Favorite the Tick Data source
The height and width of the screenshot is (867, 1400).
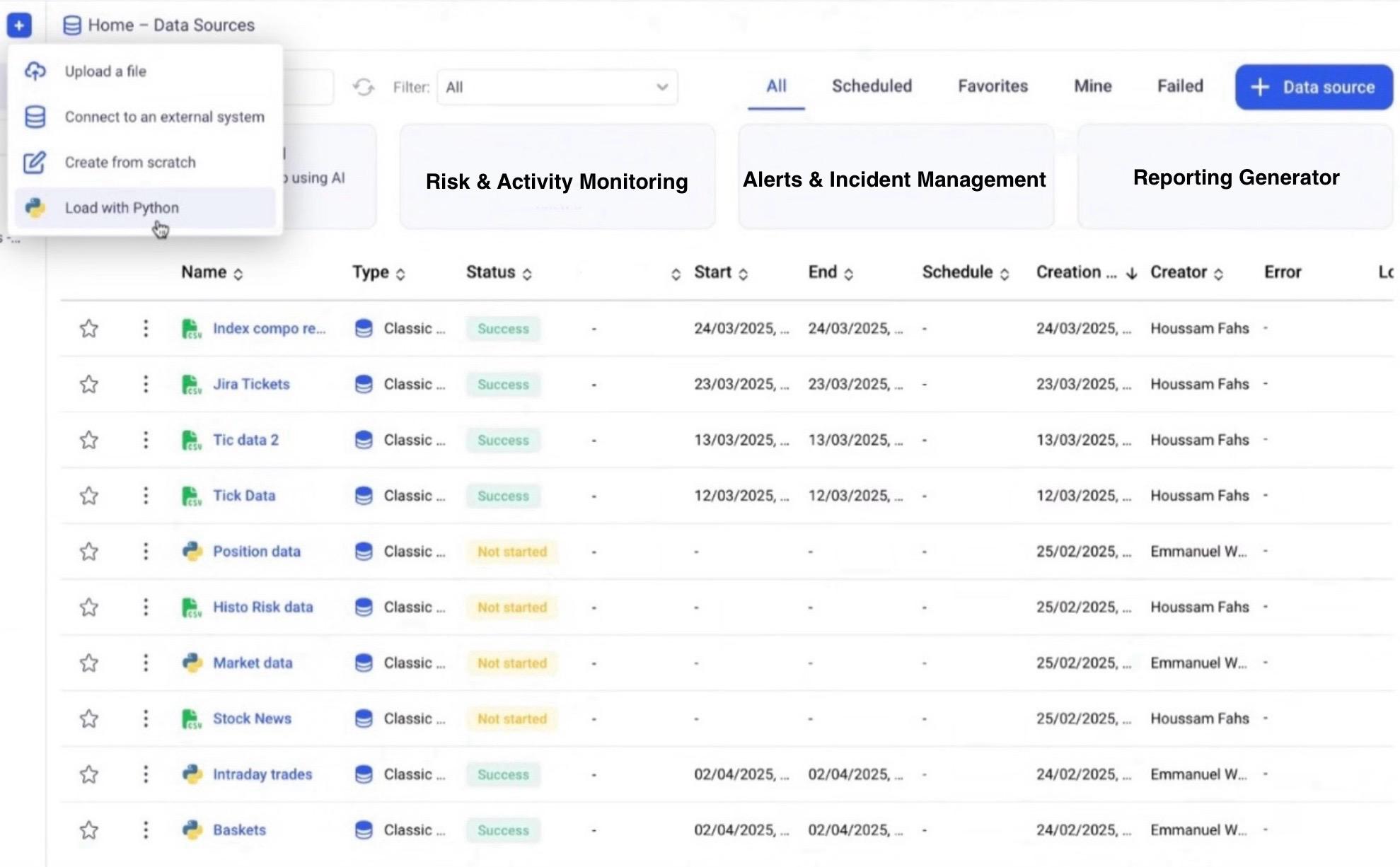point(88,496)
